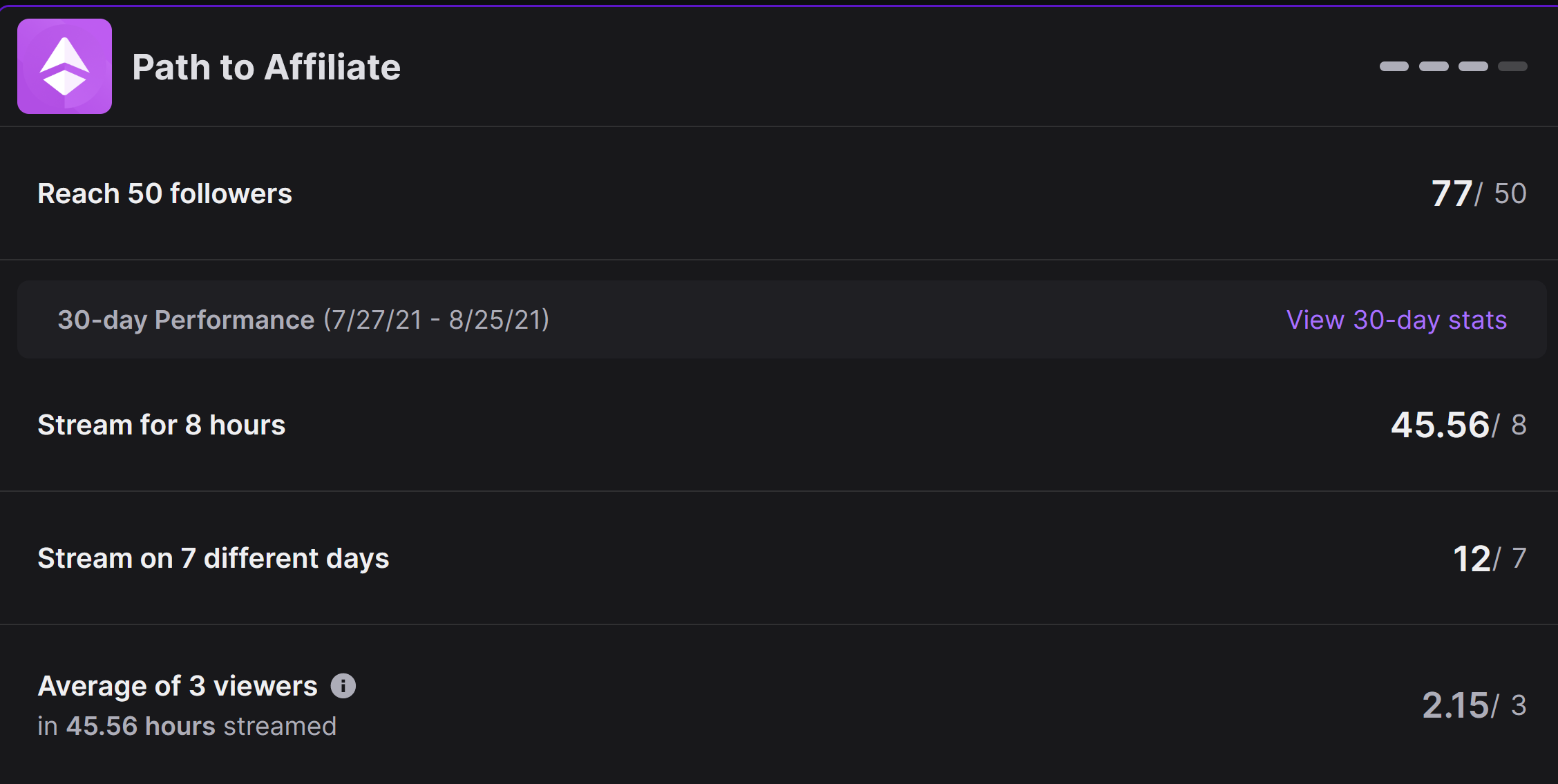Viewport: 1558px width, 784px height.
Task: Open the View 30-day stats link
Action: coord(1396,320)
